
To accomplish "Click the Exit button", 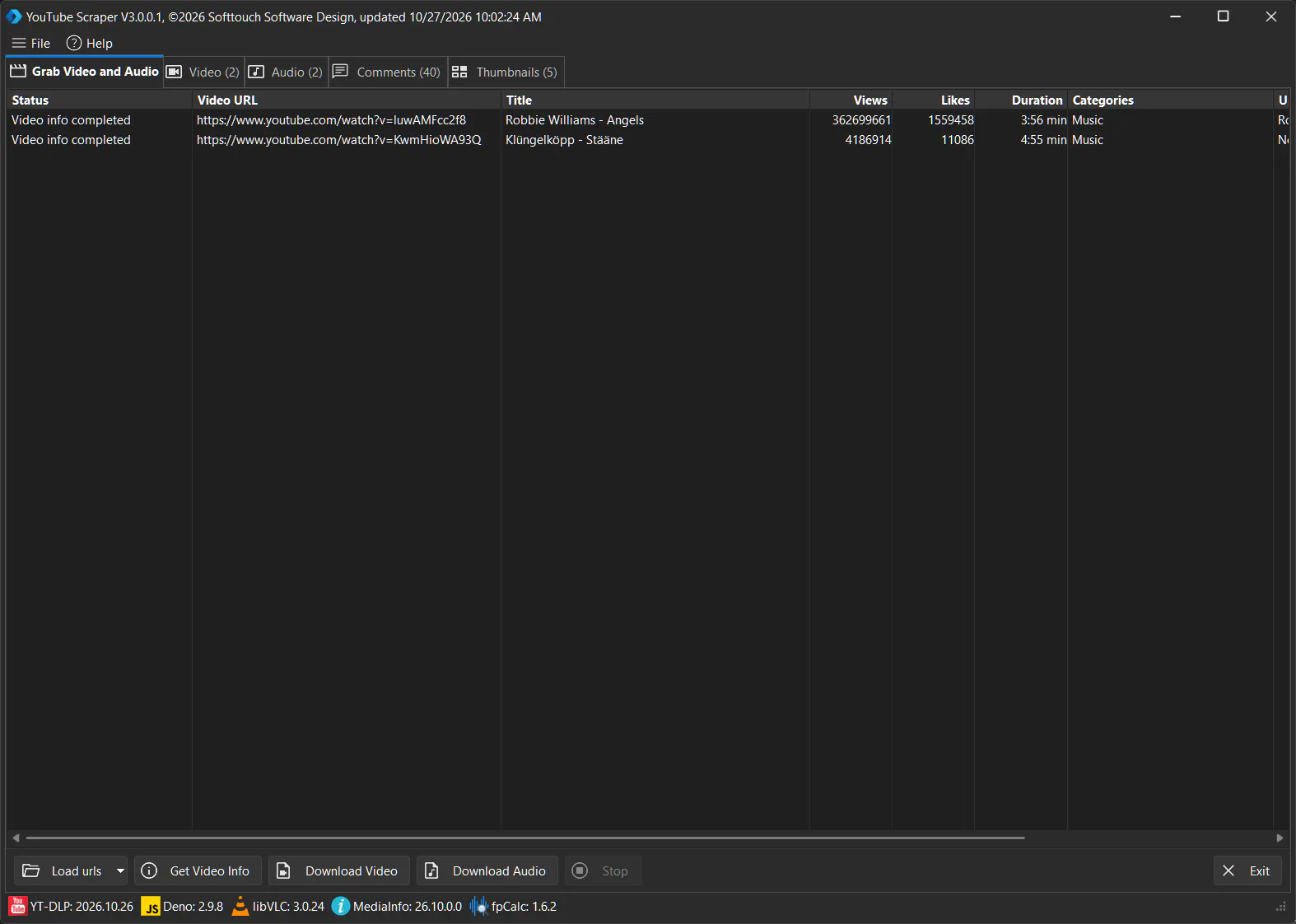I will [x=1247, y=870].
